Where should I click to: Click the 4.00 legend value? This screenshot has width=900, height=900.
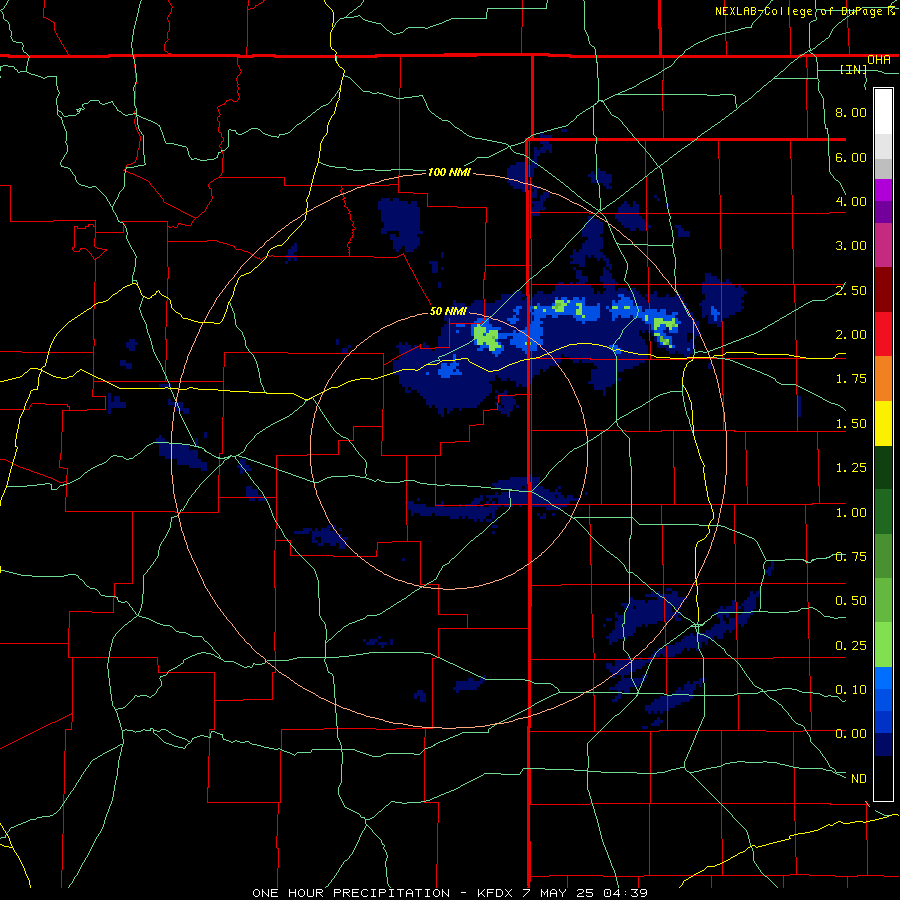tap(851, 201)
